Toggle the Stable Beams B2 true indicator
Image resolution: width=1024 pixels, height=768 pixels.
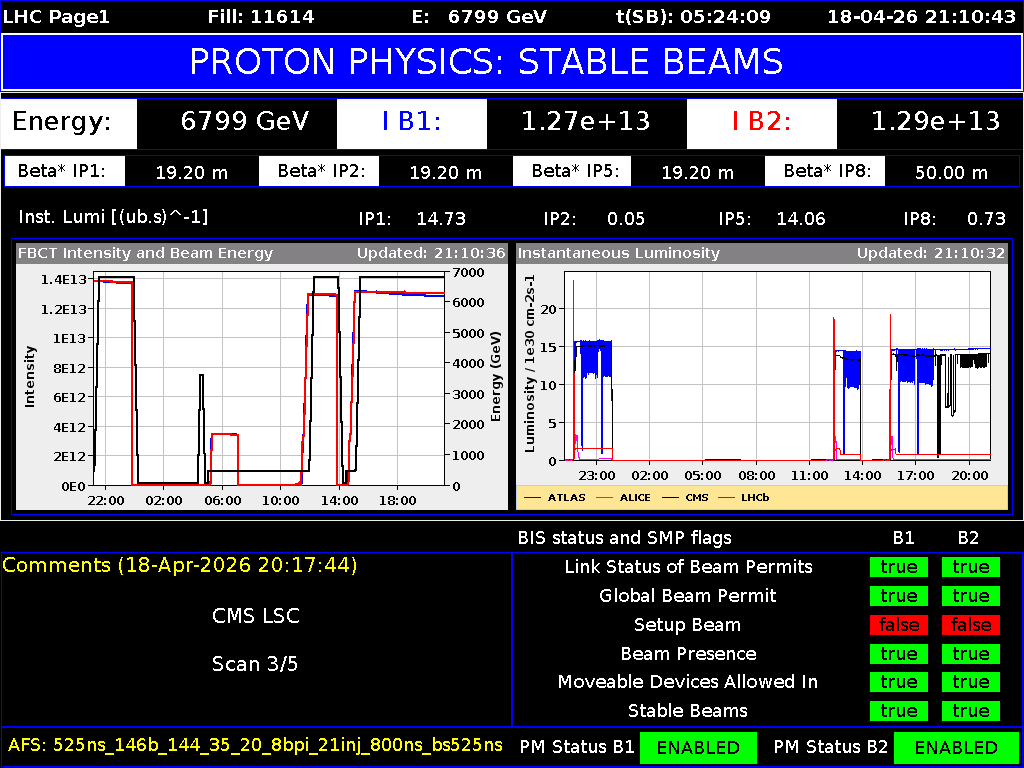coord(969,710)
